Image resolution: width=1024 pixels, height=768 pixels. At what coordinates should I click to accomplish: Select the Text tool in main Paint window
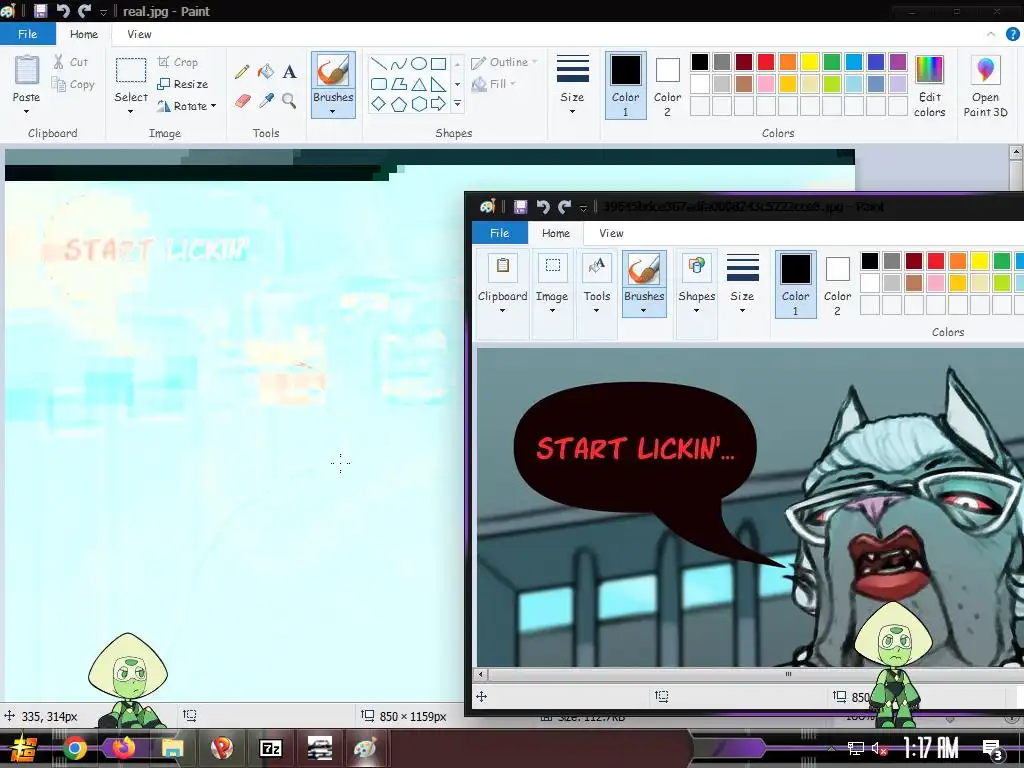point(289,71)
